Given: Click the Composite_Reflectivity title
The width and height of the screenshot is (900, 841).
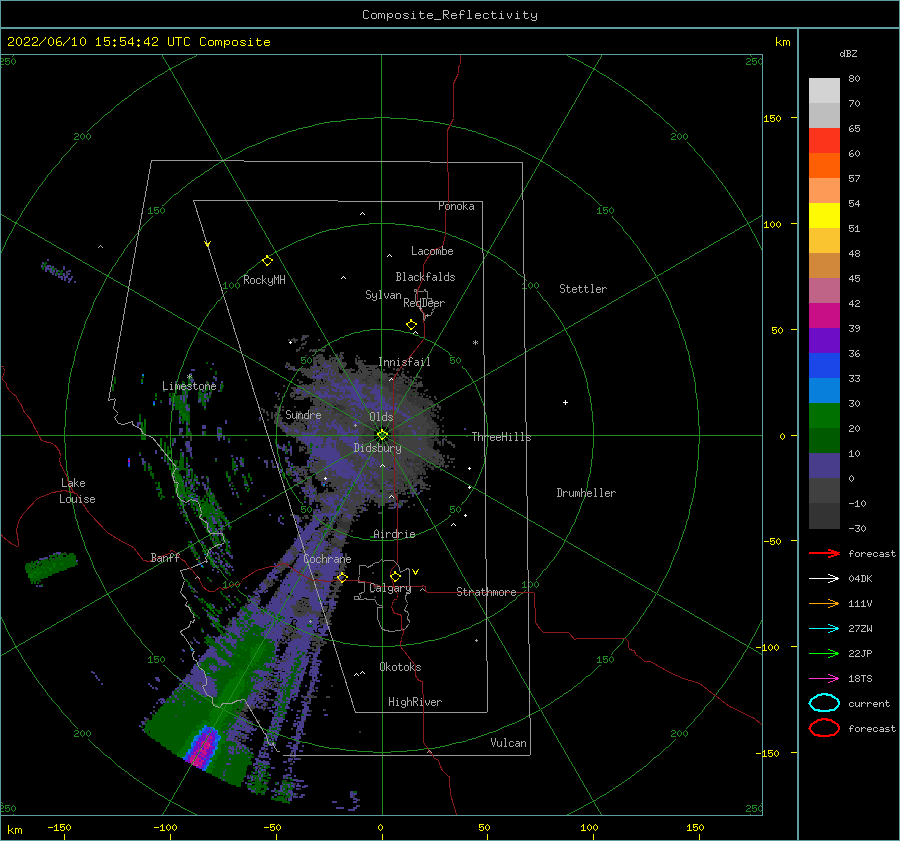Looking at the screenshot, I should [450, 15].
